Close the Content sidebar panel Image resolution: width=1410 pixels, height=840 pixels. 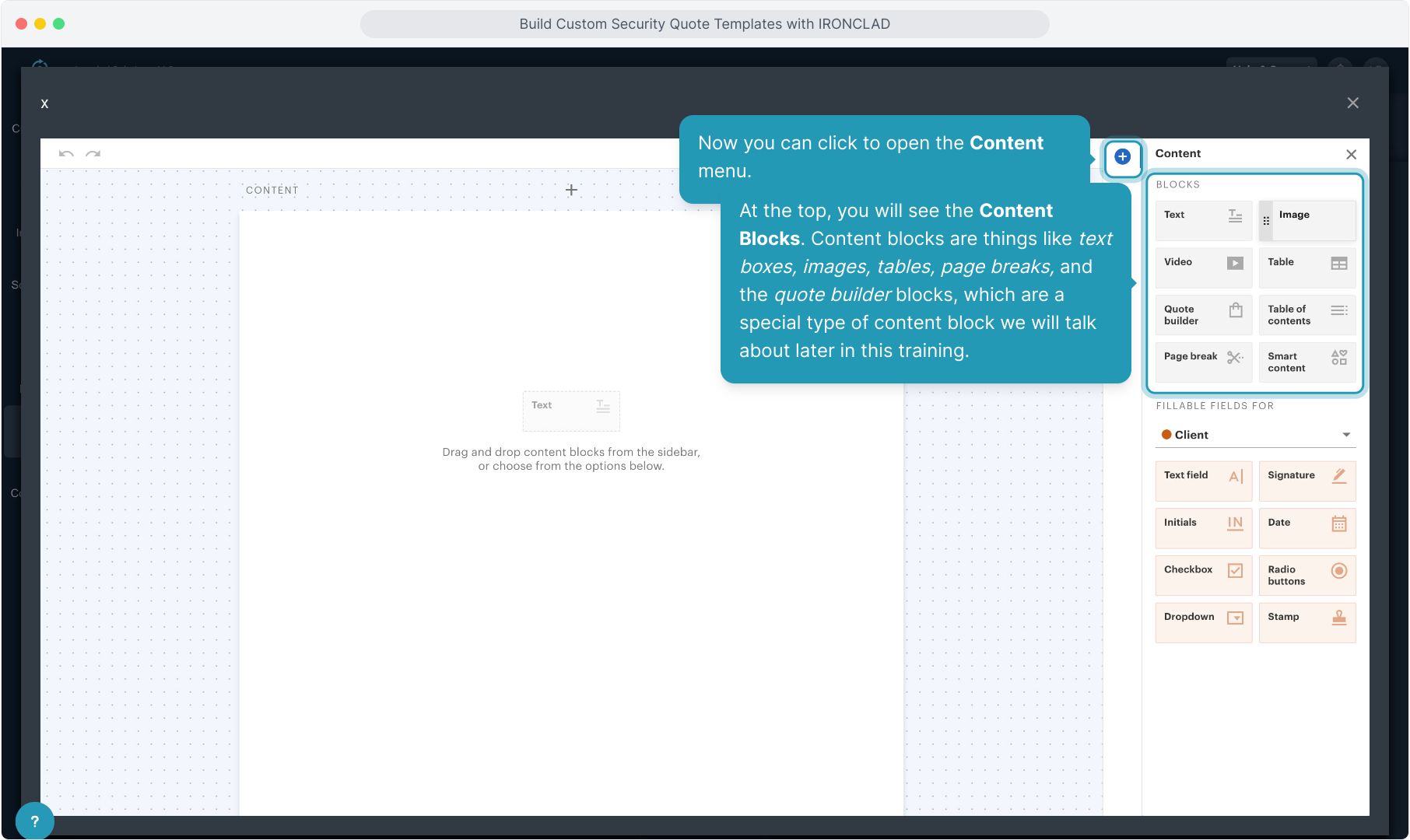coord(1351,155)
